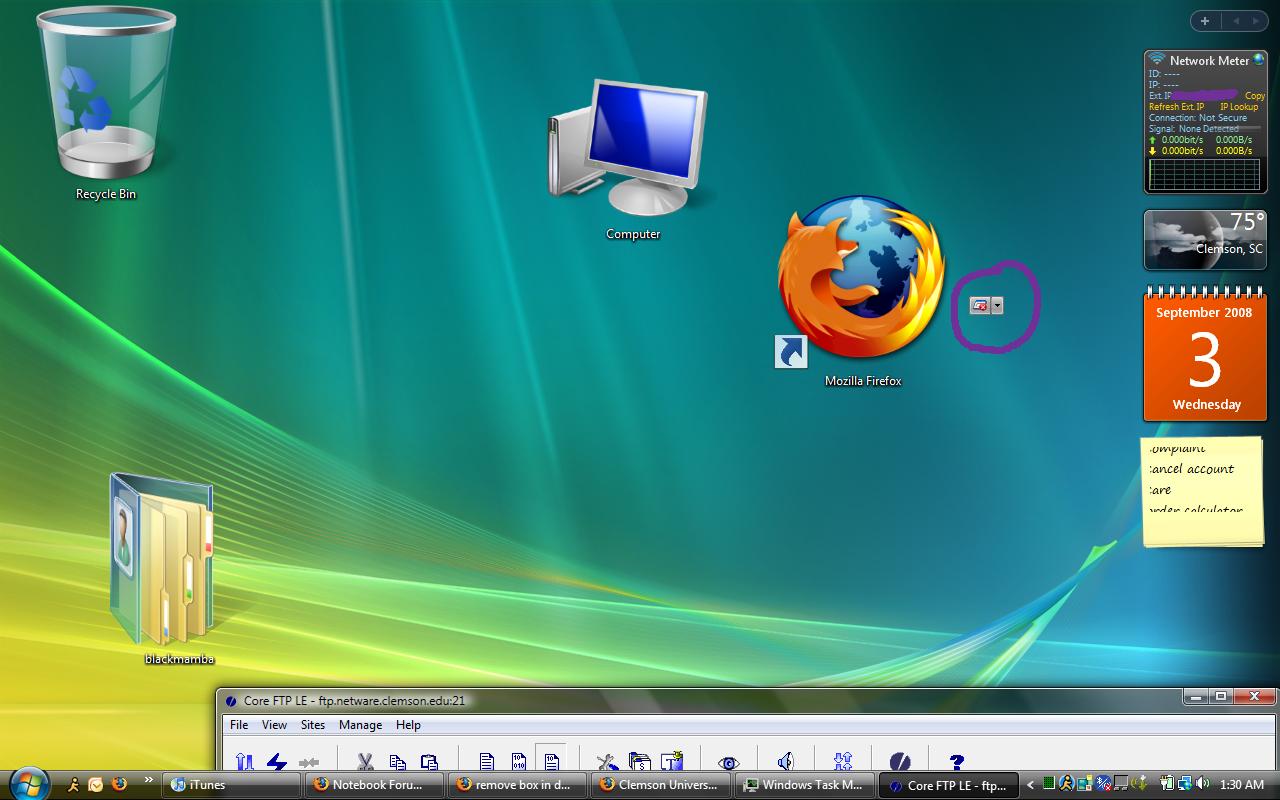This screenshot has width=1280, height=800.
Task: Open the weather gadget showing Clemson, SC
Action: point(1205,240)
